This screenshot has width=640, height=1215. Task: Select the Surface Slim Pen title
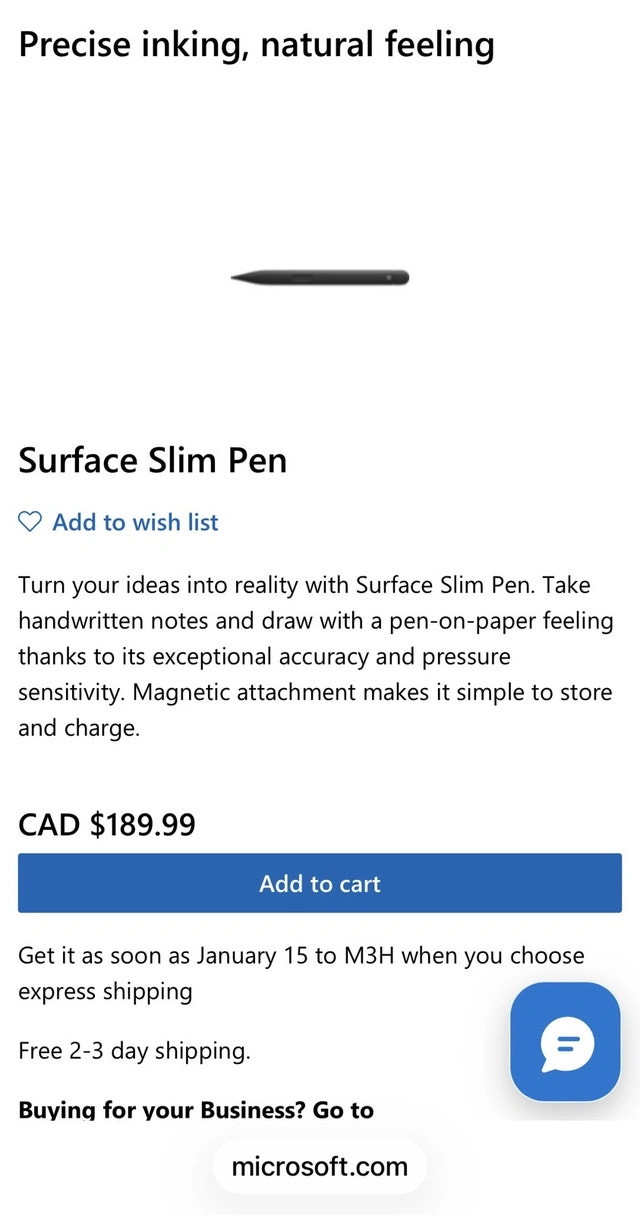tap(153, 460)
